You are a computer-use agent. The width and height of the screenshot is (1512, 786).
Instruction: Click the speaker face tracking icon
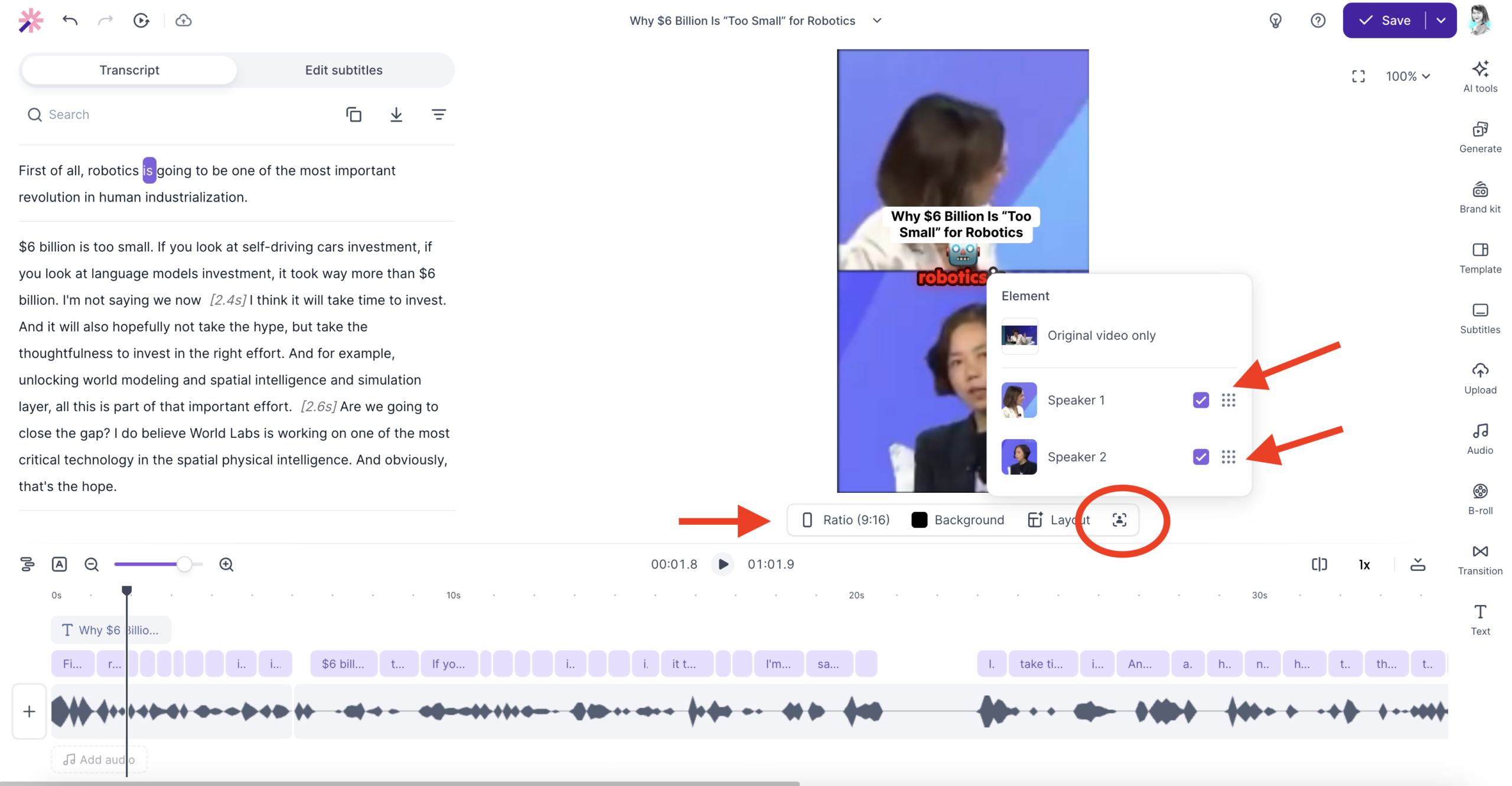point(1119,519)
